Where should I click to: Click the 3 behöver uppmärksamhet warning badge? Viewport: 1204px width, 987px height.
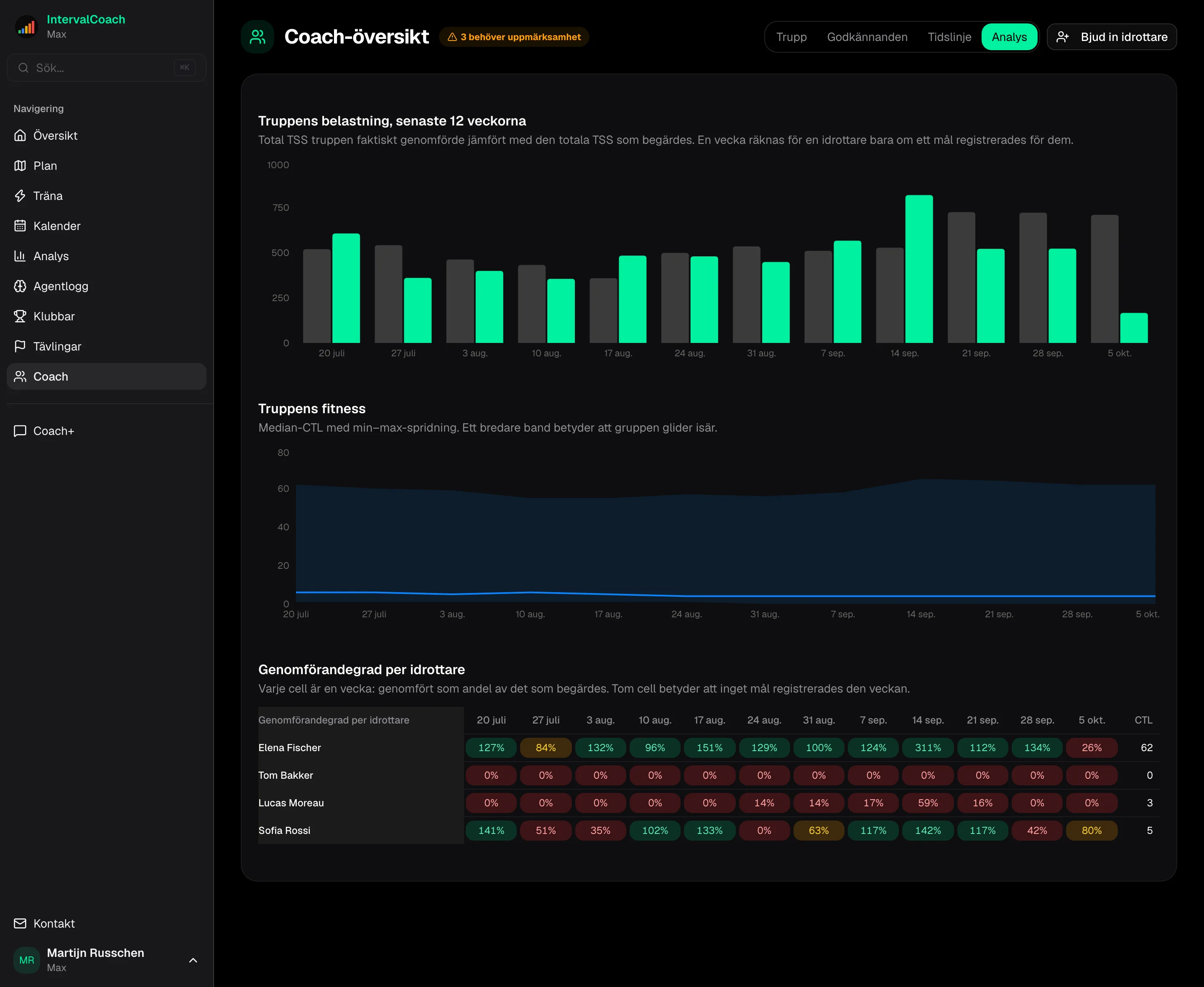click(514, 37)
